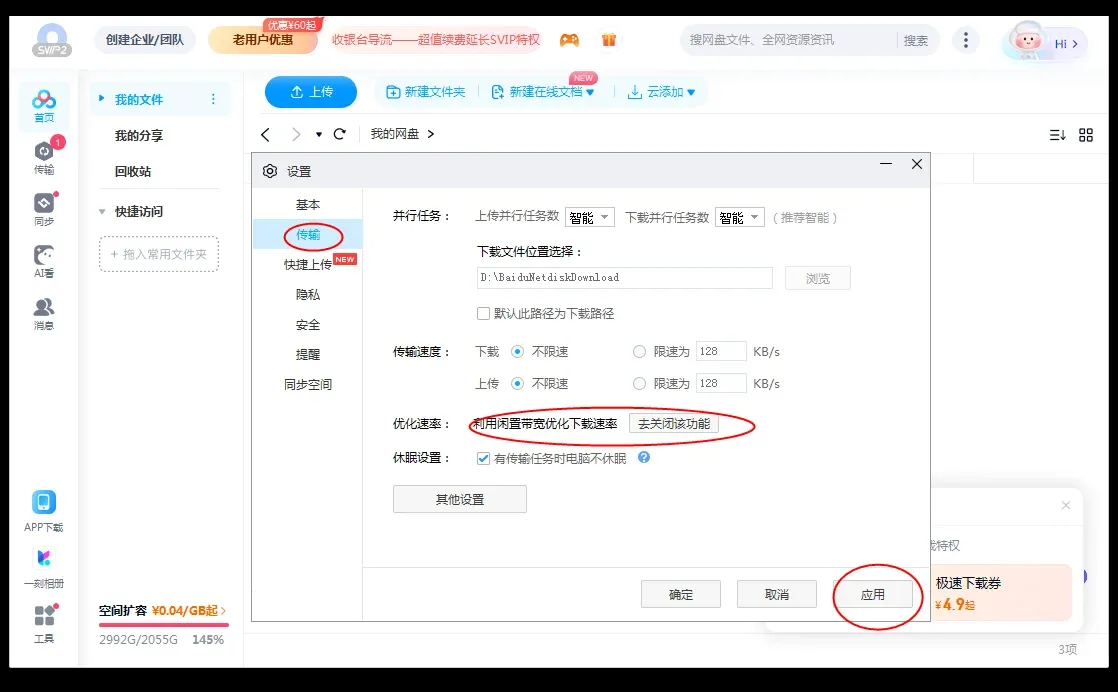The width and height of the screenshot is (1118, 692).
Task: Switch to the 基本 settings tab
Action: tap(308, 203)
